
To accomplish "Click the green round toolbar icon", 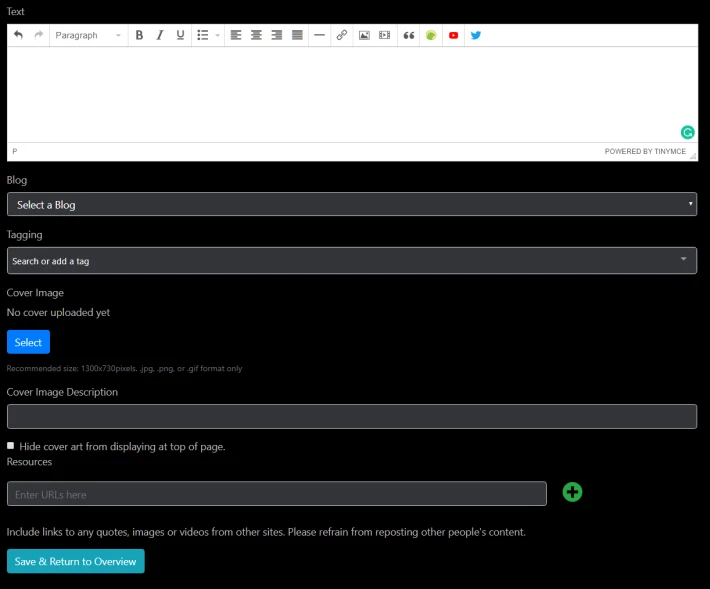I will tap(431, 35).
